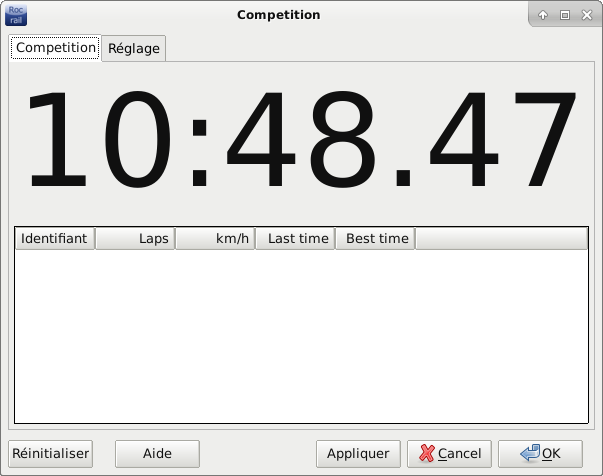Click inside the empty results list
The width and height of the screenshot is (603, 476).
click(300, 335)
